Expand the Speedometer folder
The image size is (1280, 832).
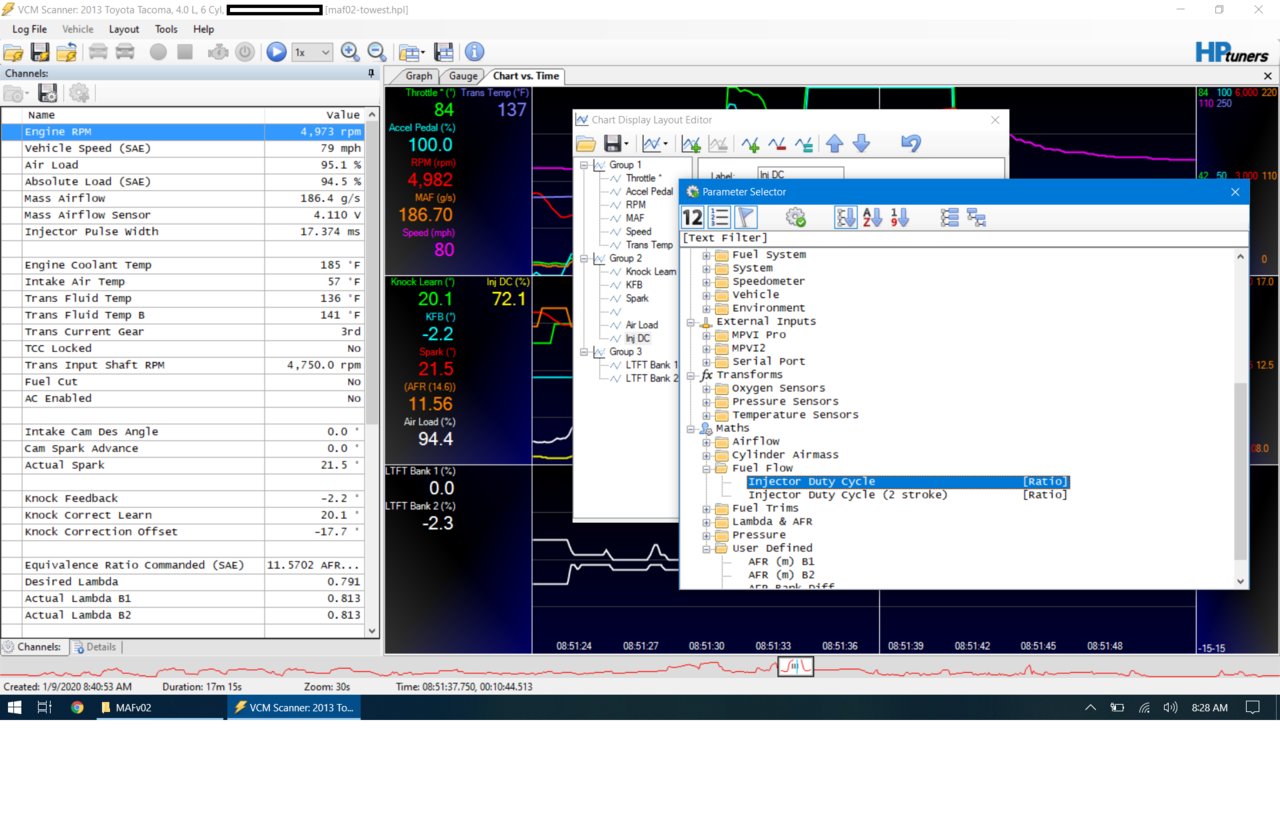(707, 282)
